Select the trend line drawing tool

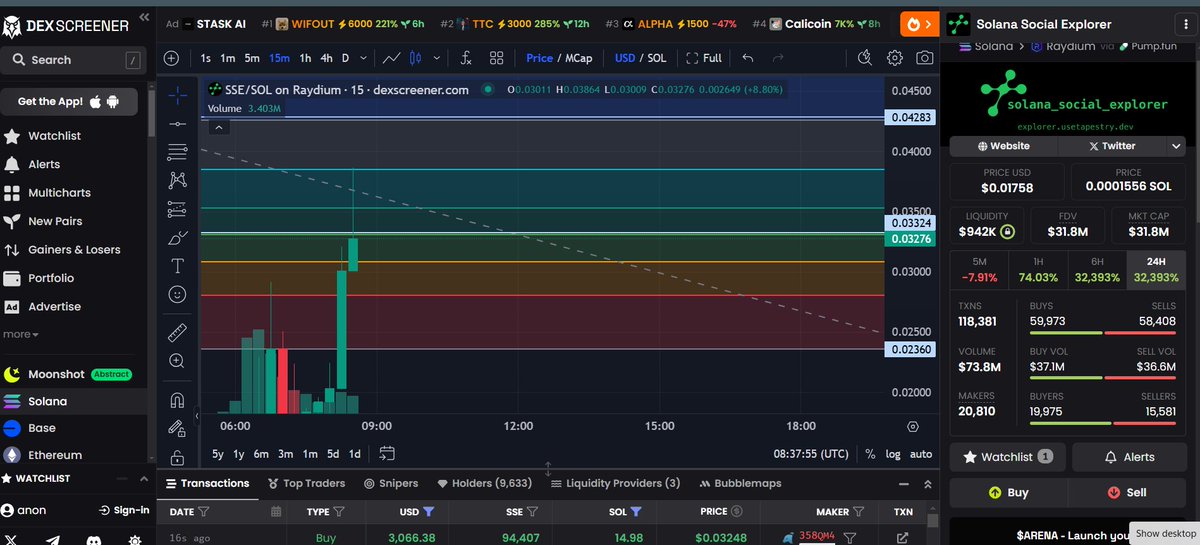(177, 123)
